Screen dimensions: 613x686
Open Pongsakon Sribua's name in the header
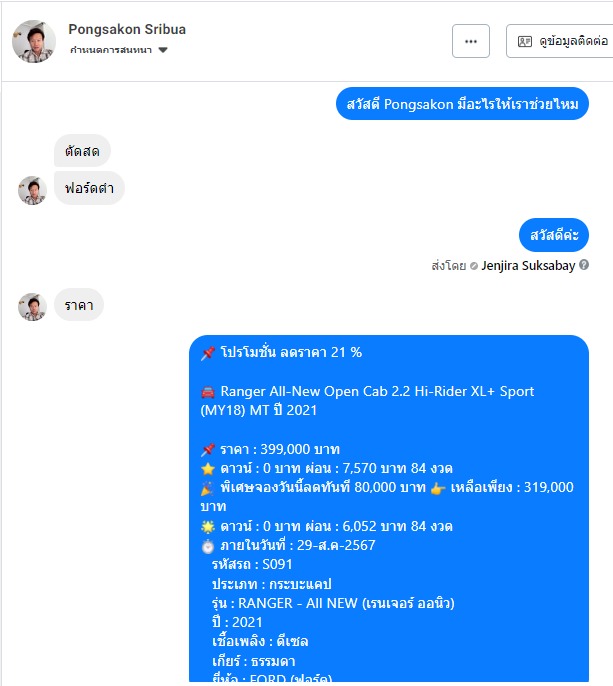tap(127, 29)
